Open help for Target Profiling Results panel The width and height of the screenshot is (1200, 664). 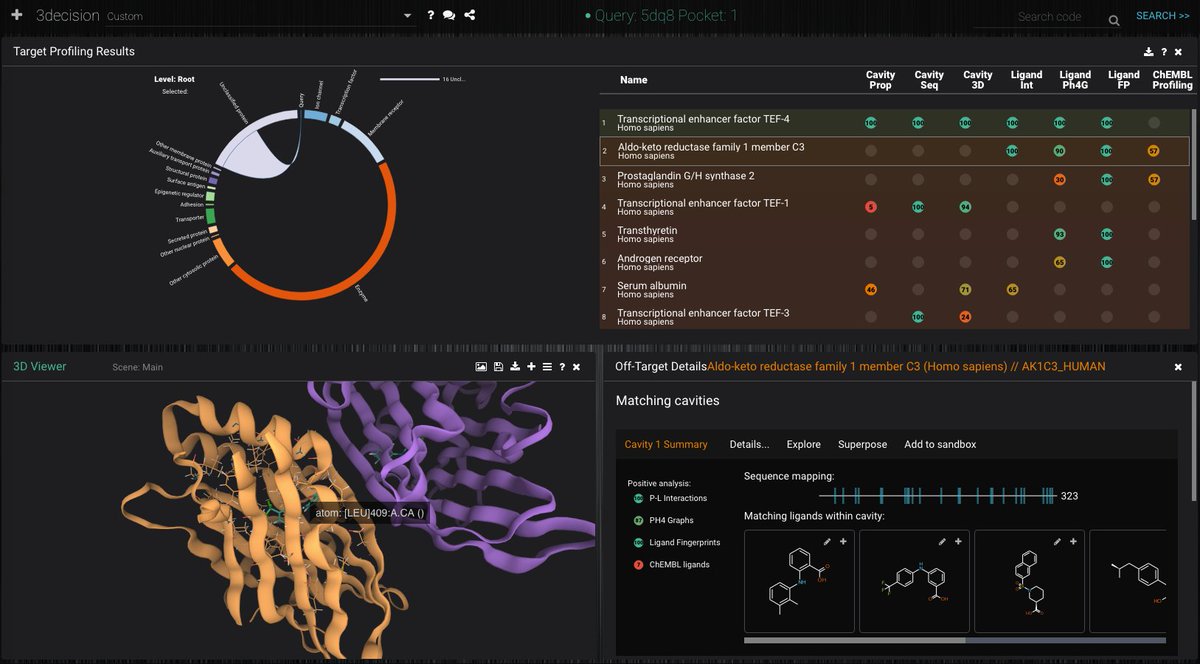pos(1164,52)
